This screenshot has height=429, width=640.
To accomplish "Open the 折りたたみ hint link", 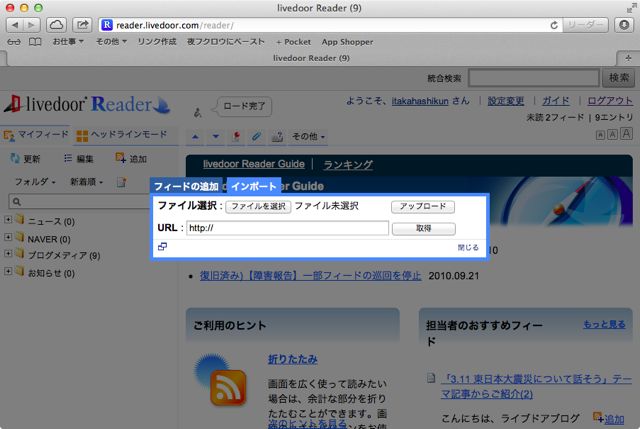I will pyautogui.click(x=293, y=359).
